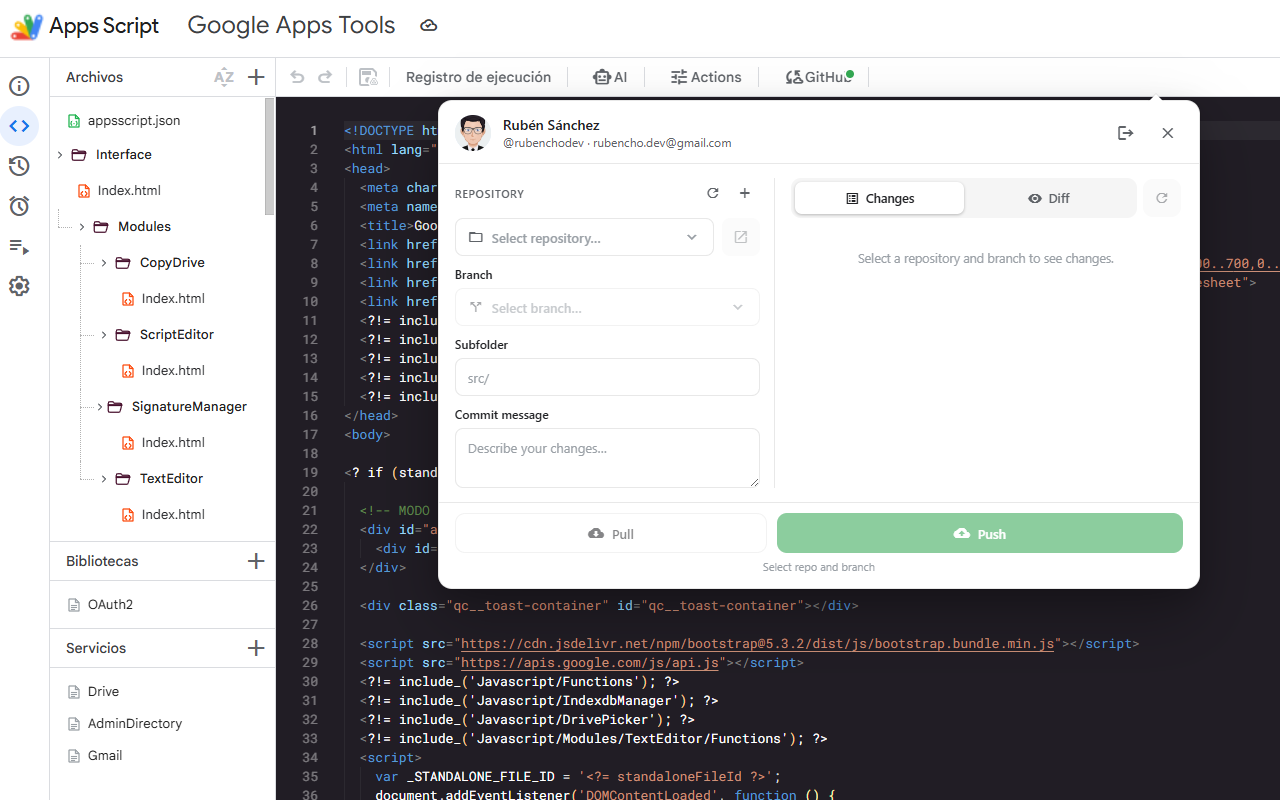Open Project Settings gear icon
This screenshot has height=800, width=1280.
pyautogui.click(x=19, y=286)
